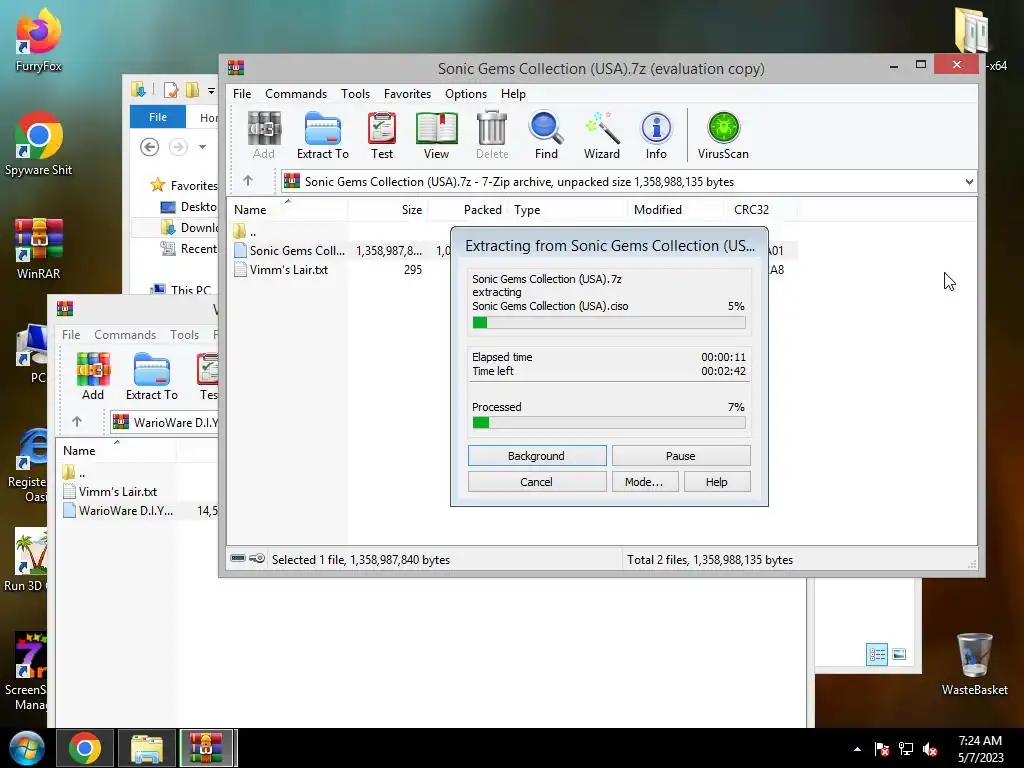Click the drive icon in Sonic Gems status bar

(x=238, y=559)
